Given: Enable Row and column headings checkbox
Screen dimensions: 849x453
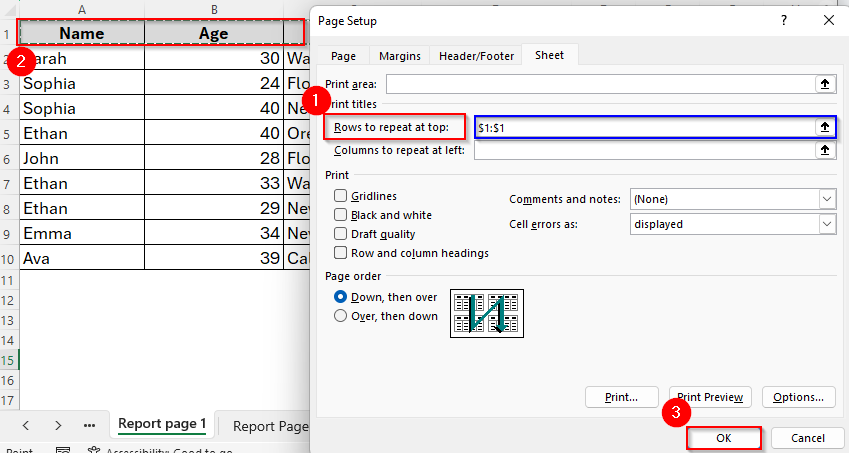Looking at the screenshot, I should click(340, 253).
